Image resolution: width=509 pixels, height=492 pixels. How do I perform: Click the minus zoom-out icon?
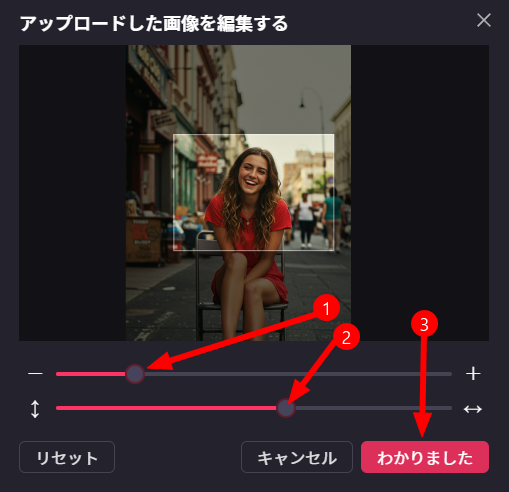click(x=35, y=373)
